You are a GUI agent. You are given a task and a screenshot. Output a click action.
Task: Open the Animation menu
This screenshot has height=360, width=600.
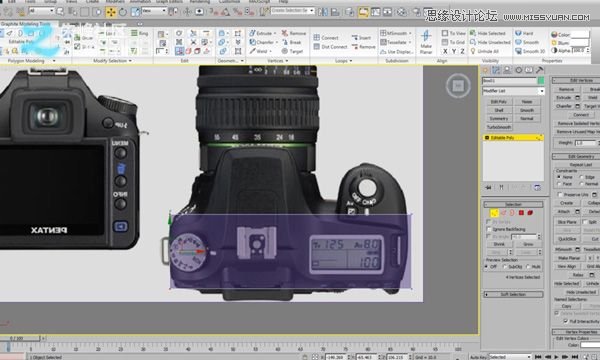point(140,2)
